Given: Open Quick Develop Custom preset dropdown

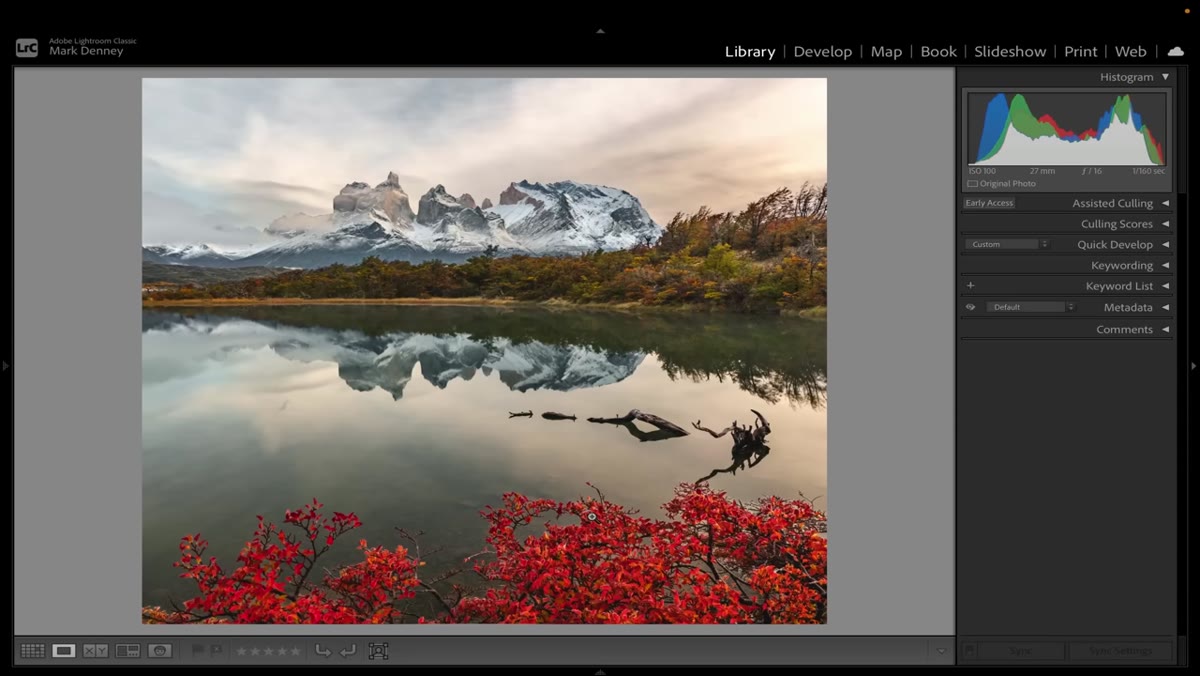Looking at the screenshot, I should tap(1007, 245).
